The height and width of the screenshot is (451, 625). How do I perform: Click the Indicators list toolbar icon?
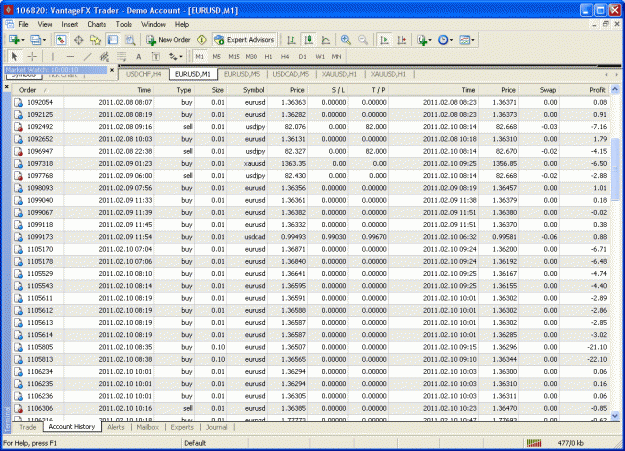pos(422,40)
